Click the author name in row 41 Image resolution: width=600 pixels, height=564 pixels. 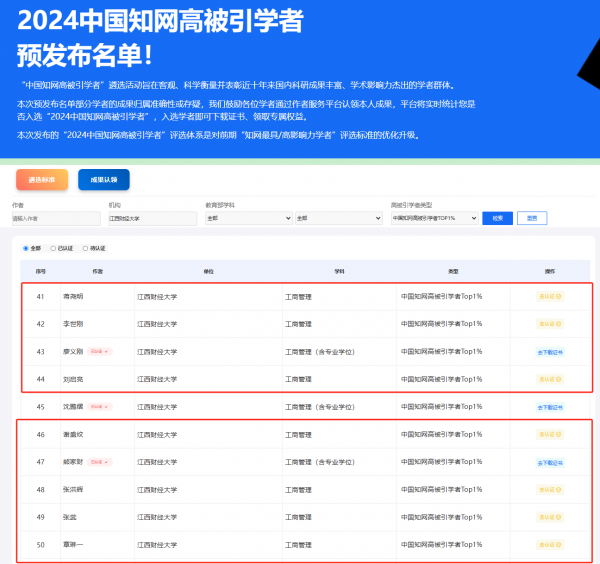click(73, 296)
